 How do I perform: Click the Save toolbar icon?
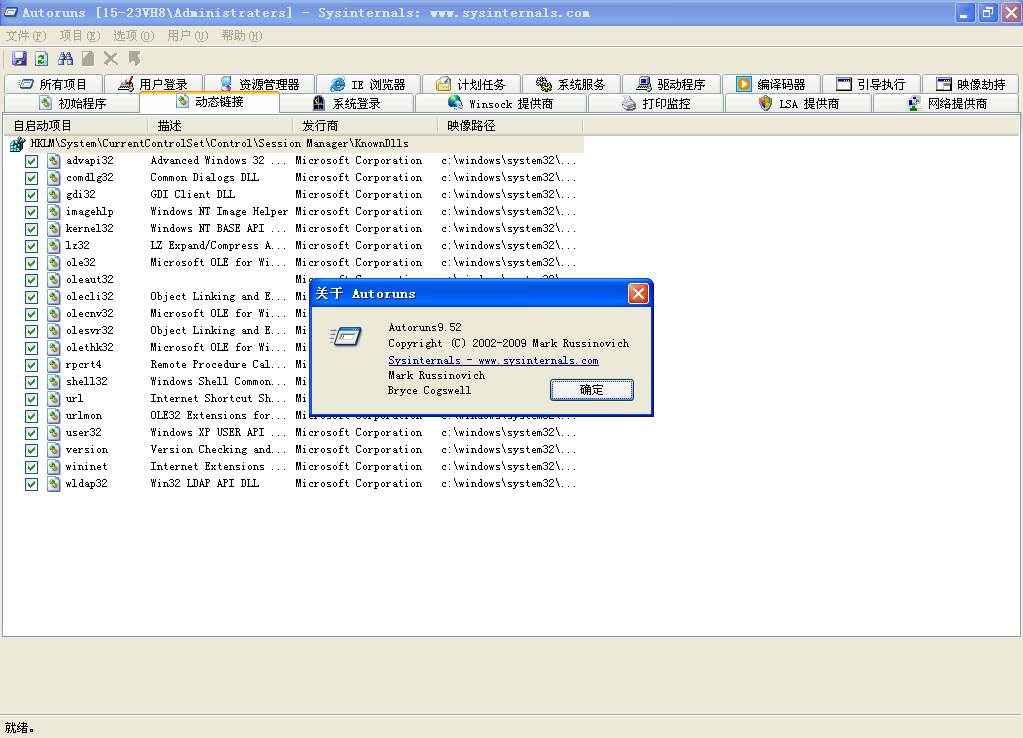(20, 59)
